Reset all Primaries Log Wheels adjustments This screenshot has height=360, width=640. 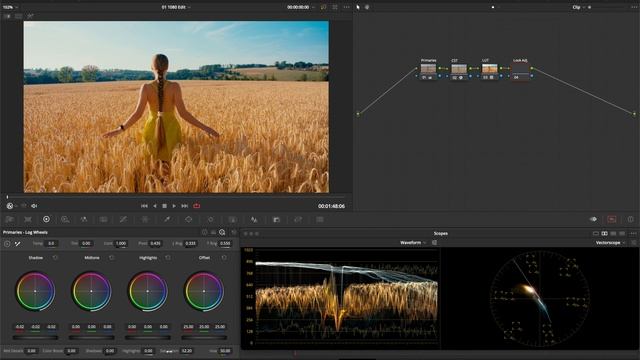[x=234, y=232]
